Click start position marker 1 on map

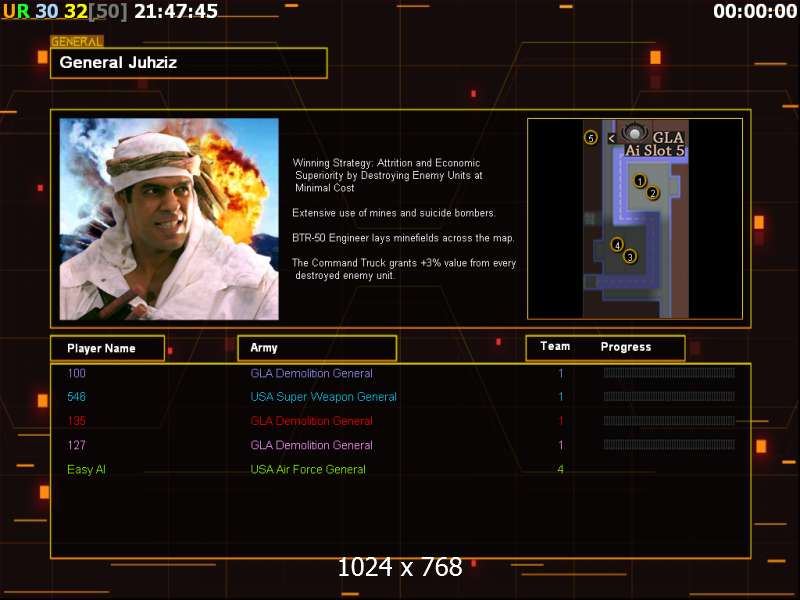click(640, 181)
